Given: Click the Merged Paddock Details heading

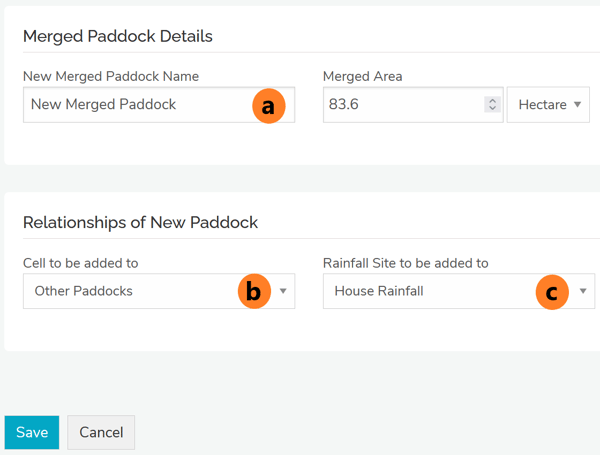Looking at the screenshot, I should pos(118,36).
